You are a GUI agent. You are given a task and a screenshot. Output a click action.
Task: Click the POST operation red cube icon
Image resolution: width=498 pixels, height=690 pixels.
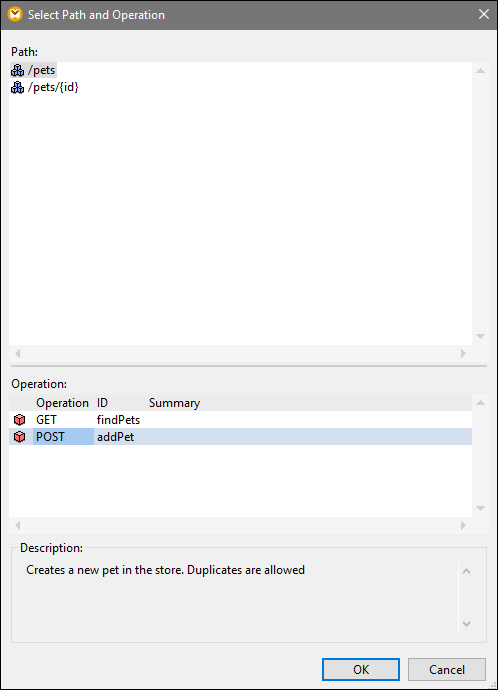tap(19, 437)
